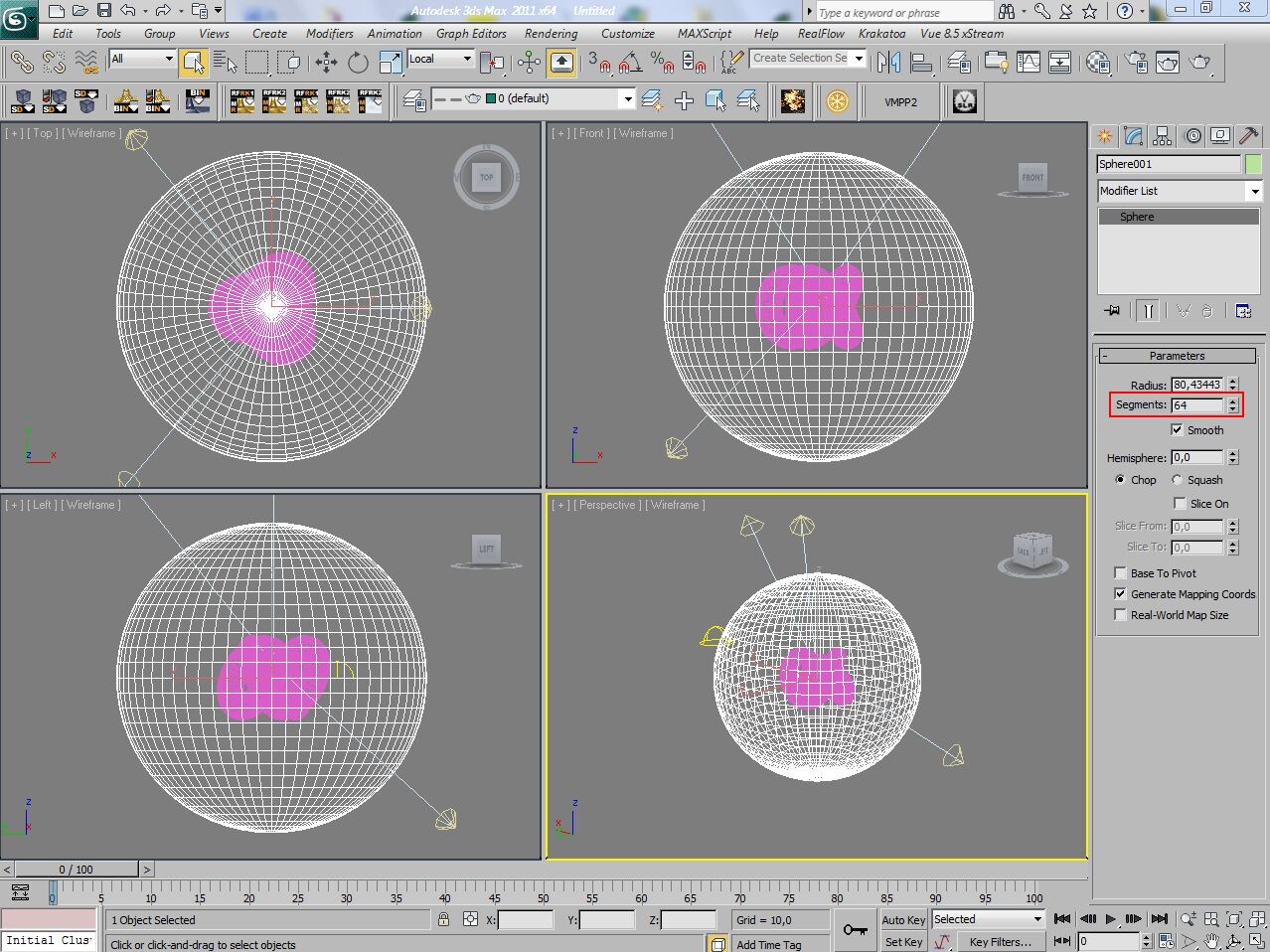This screenshot has width=1270, height=952.
Task: Open the MAXScript menu
Action: [x=705, y=34]
